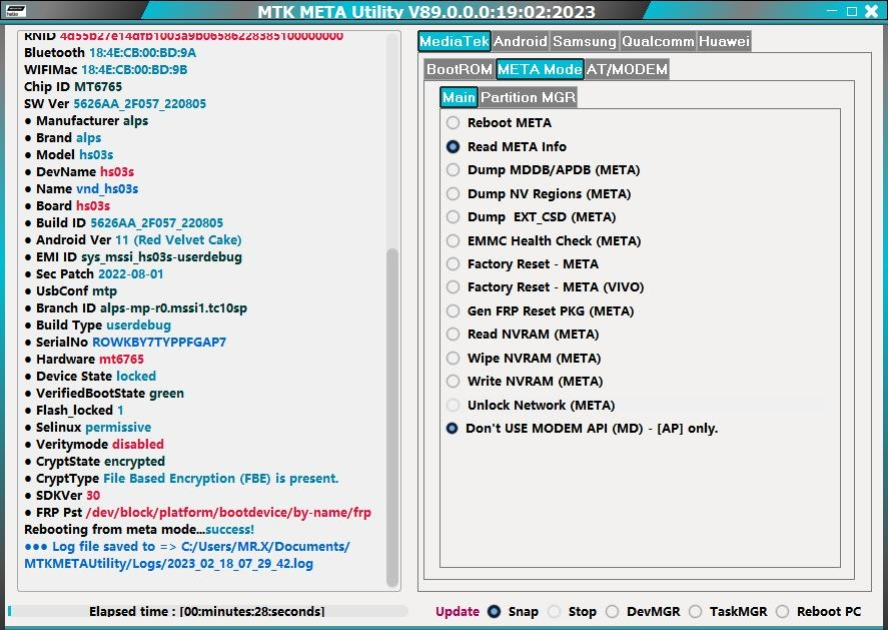This screenshot has width=888, height=630.
Task: Choose Factory Reset - META option
Action: 453,264
